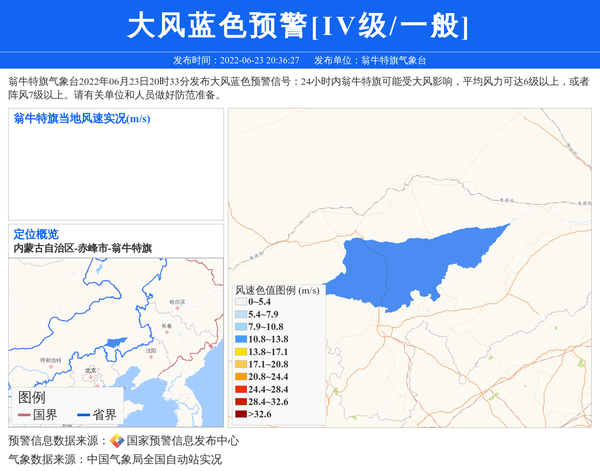Click the blue 省界 line symbol in legend
This screenshot has width=600, height=471.
click(83, 415)
